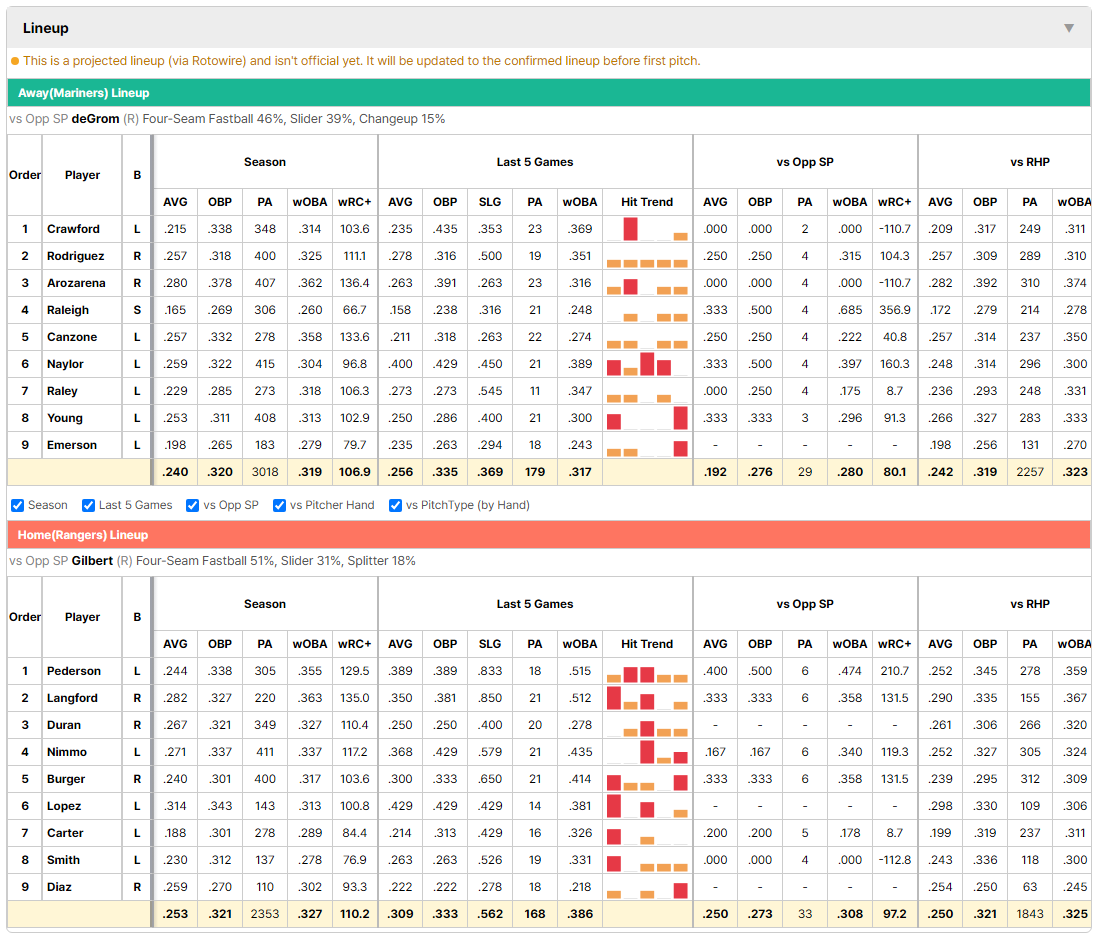
Task: Uncheck the Season checkbox
Action: point(18,505)
